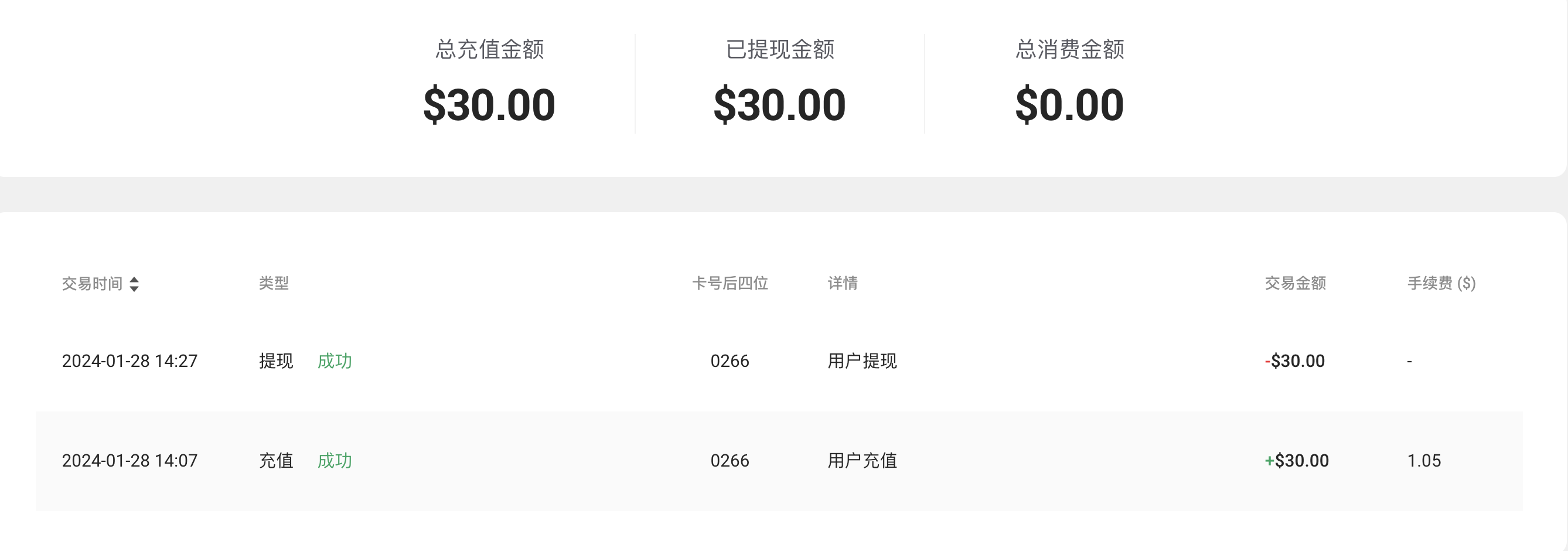The image size is (1568, 551).
Task: Click the +$30.00 transaction amount
Action: (1297, 461)
